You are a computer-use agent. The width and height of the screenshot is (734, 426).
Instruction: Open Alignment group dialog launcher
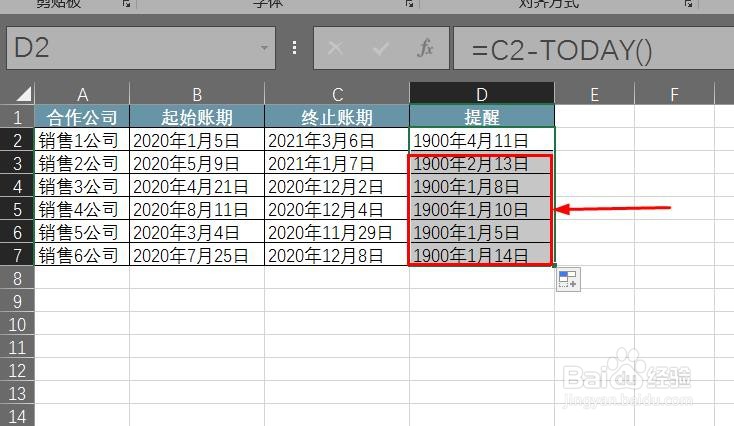coord(688,4)
